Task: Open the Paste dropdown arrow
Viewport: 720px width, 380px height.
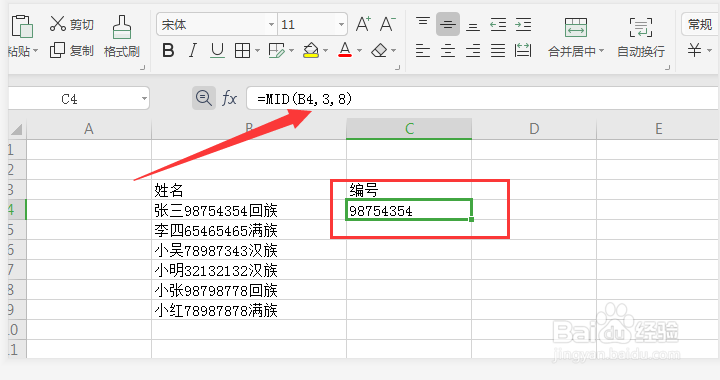Action: coord(36,50)
